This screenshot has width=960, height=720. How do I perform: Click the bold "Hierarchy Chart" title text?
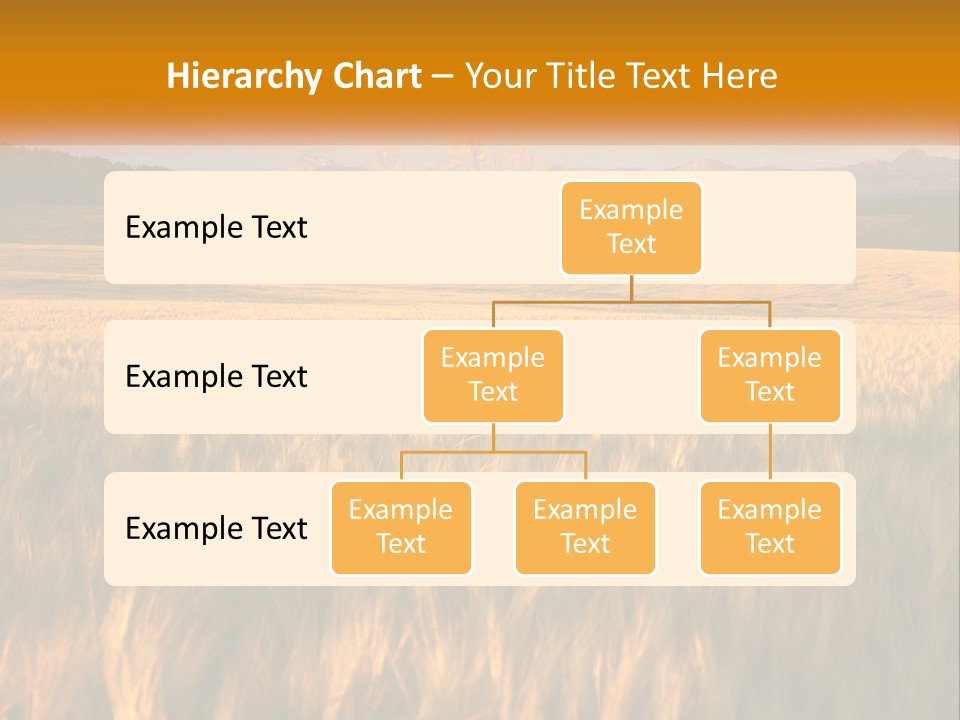[x=293, y=76]
